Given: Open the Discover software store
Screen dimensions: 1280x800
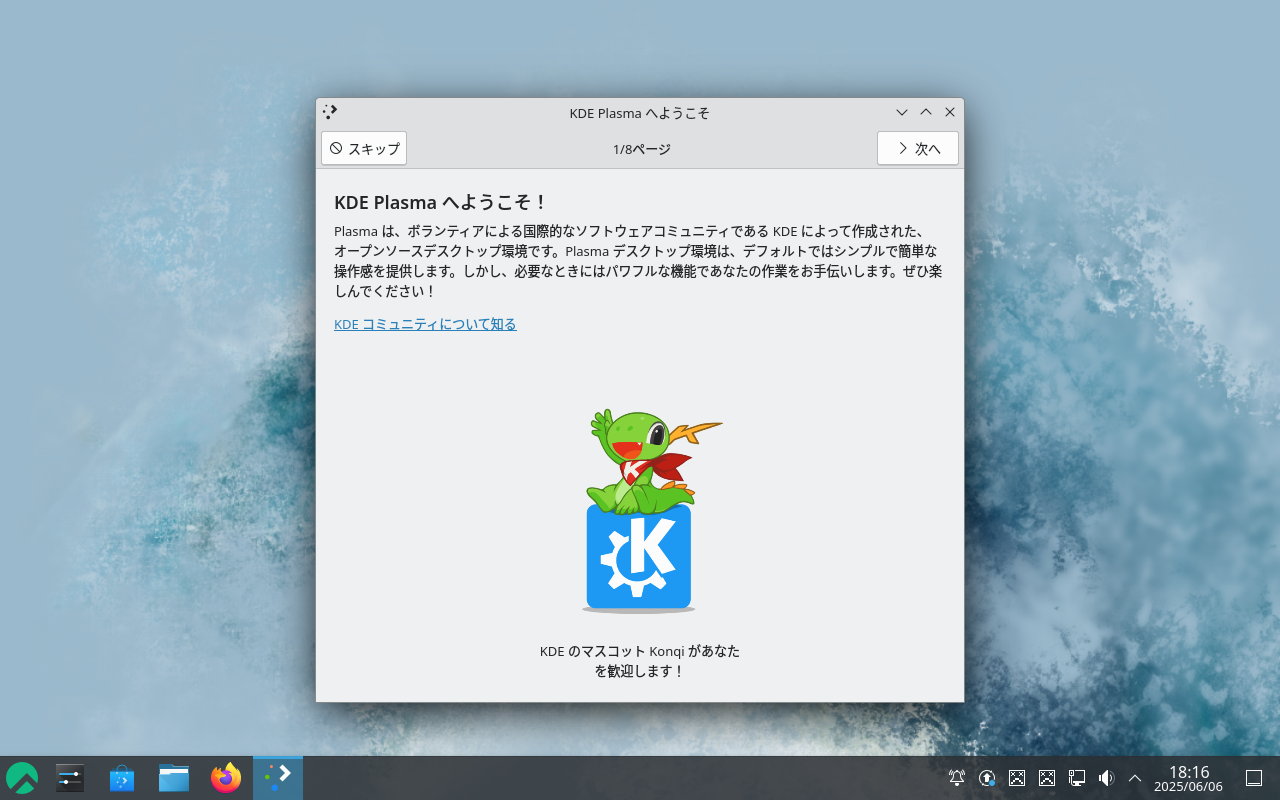Looking at the screenshot, I should [x=122, y=778].
